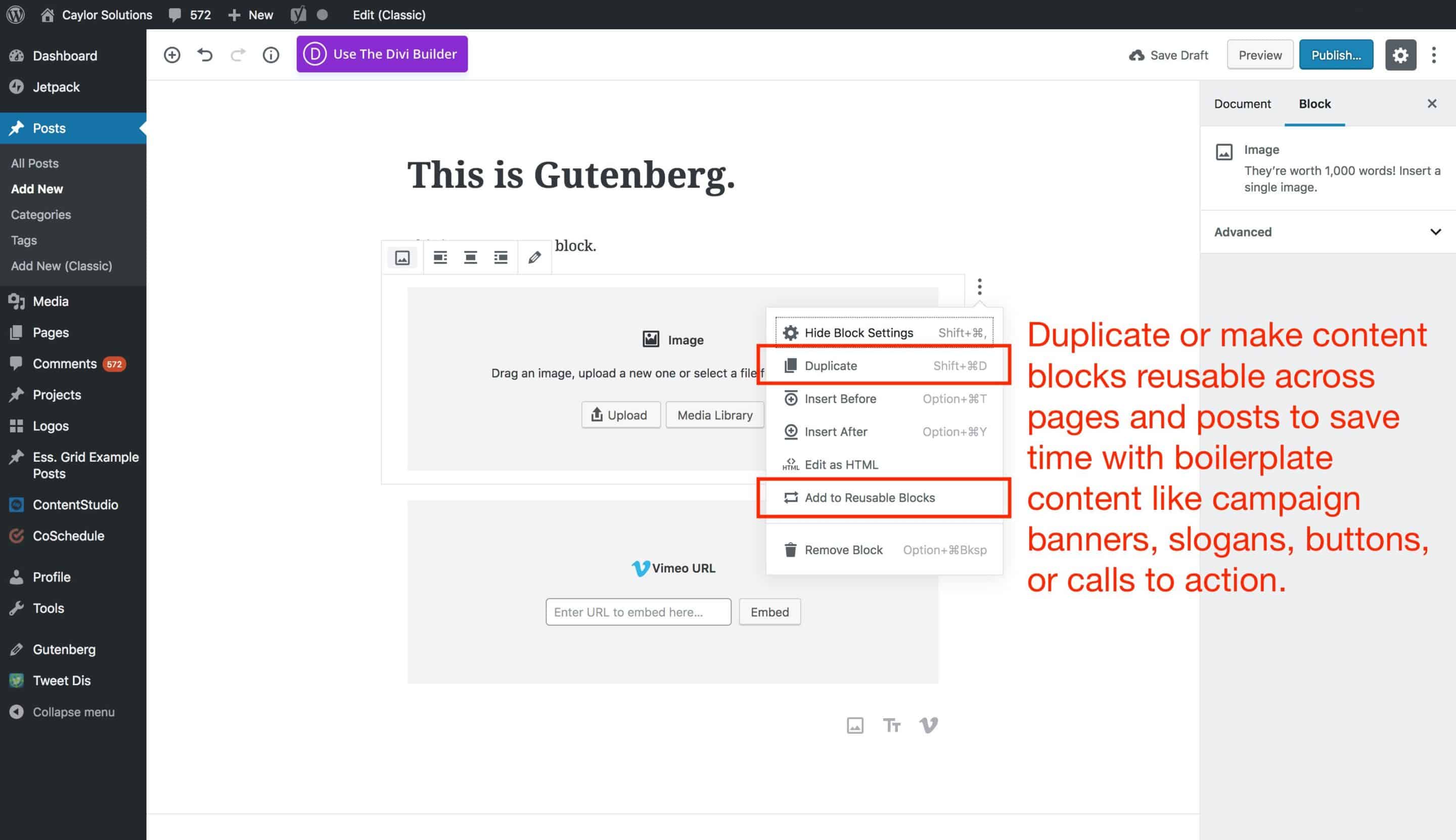Image resolution: width=1456 pixels, height=840 pixels.
Task: Select the Block tab in sidebar
Action: [x=1315, y=103]
